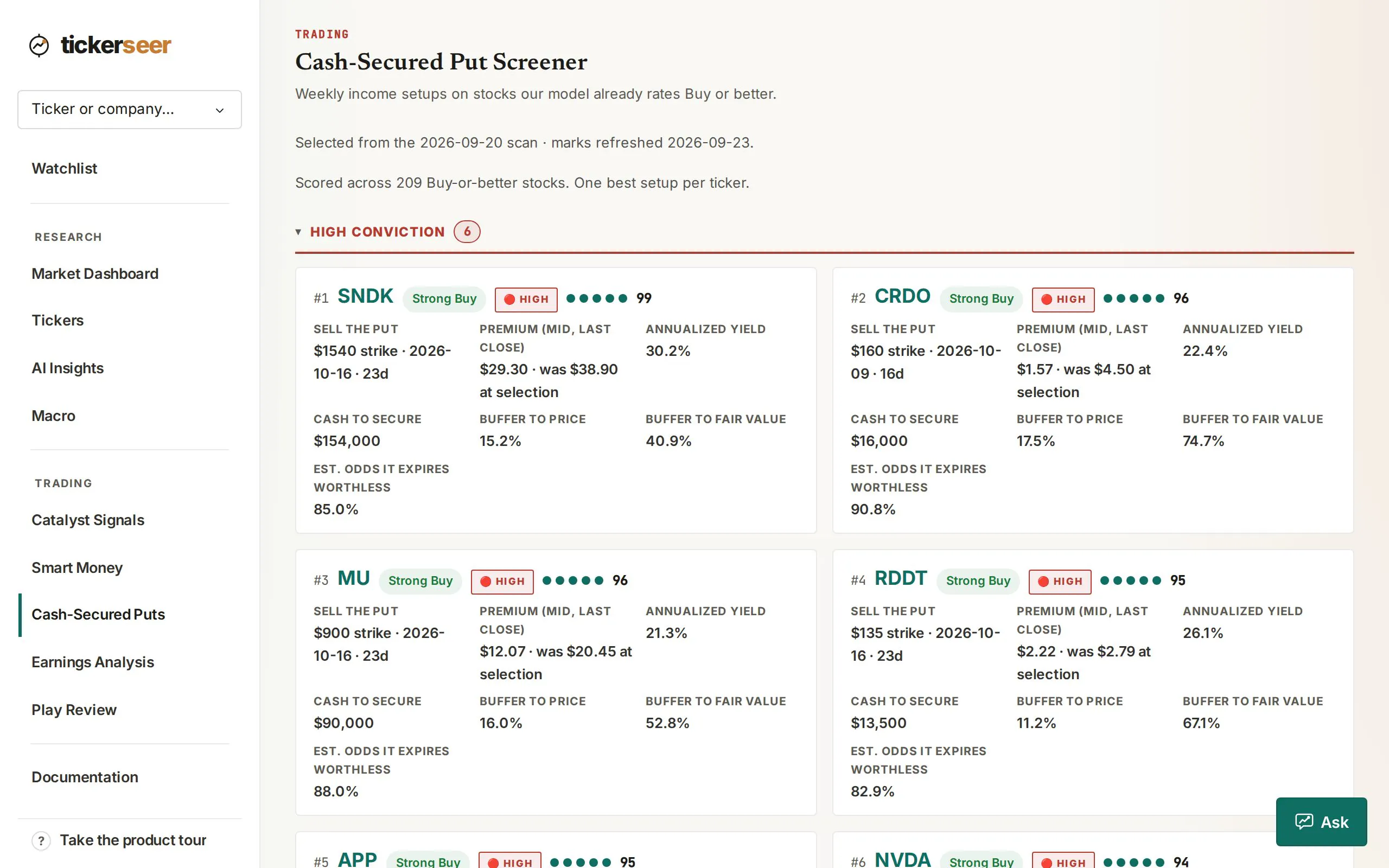This screenshot has height=868, width=1389.
Task: Select Cash-Secured Puts nav item
Action: pyautogui.click(x=98, y=614)
